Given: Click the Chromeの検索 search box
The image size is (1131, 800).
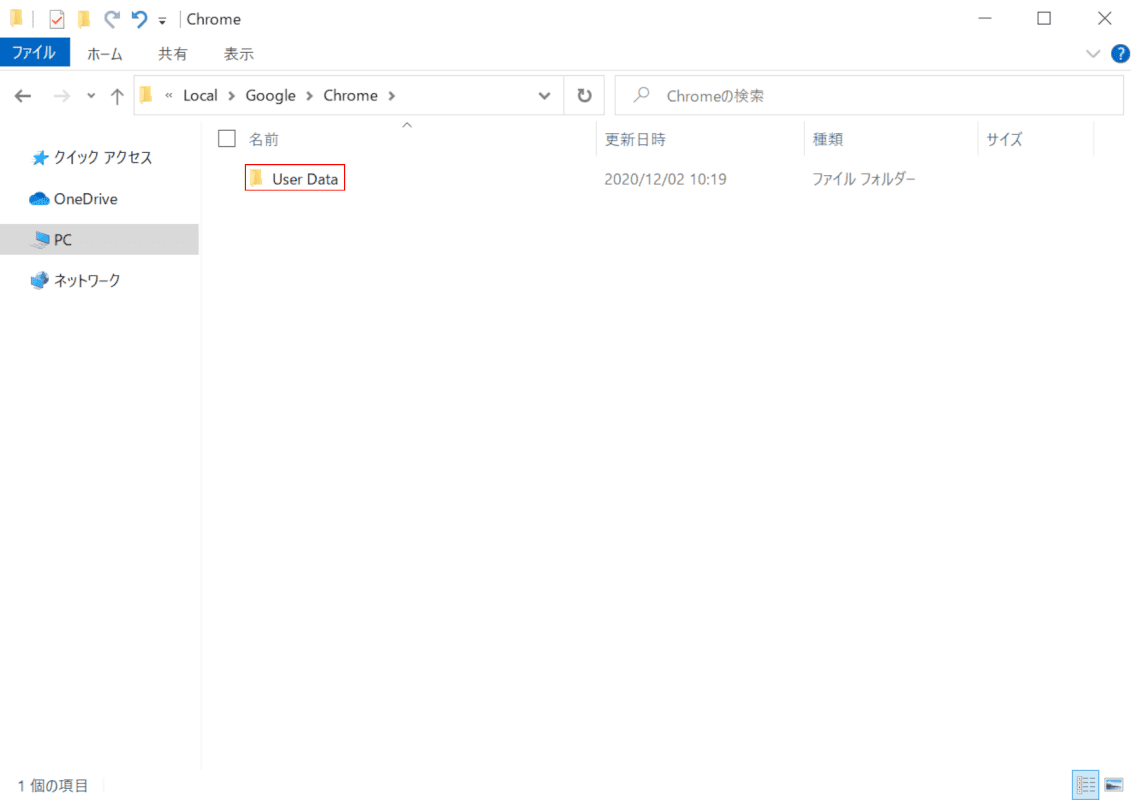Looking at the screenshot, I should pyautogui.click(x=868, y=96).
